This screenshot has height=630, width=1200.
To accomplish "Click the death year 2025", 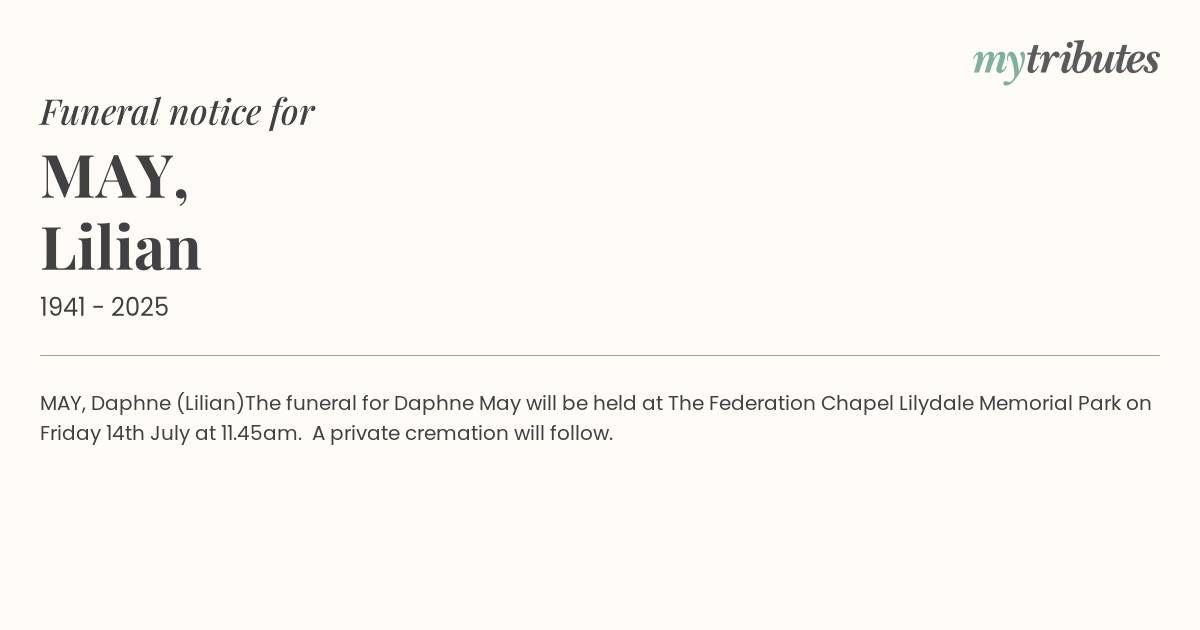I will tap(140, 307).
